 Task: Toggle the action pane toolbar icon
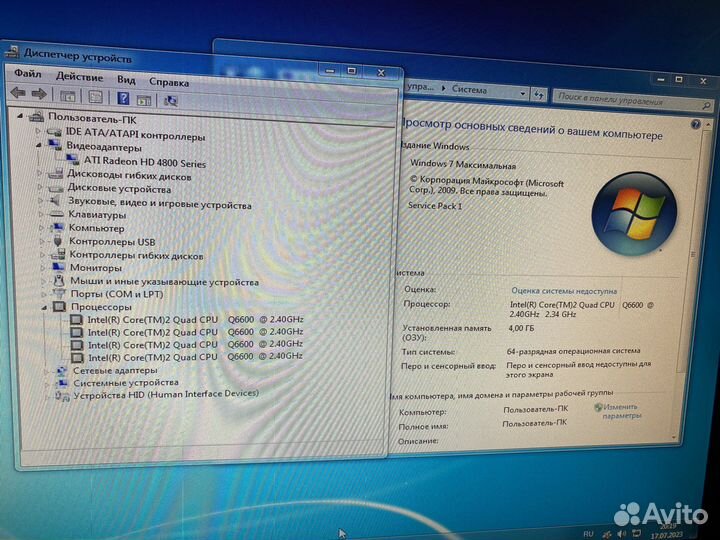tap(144, 100)
